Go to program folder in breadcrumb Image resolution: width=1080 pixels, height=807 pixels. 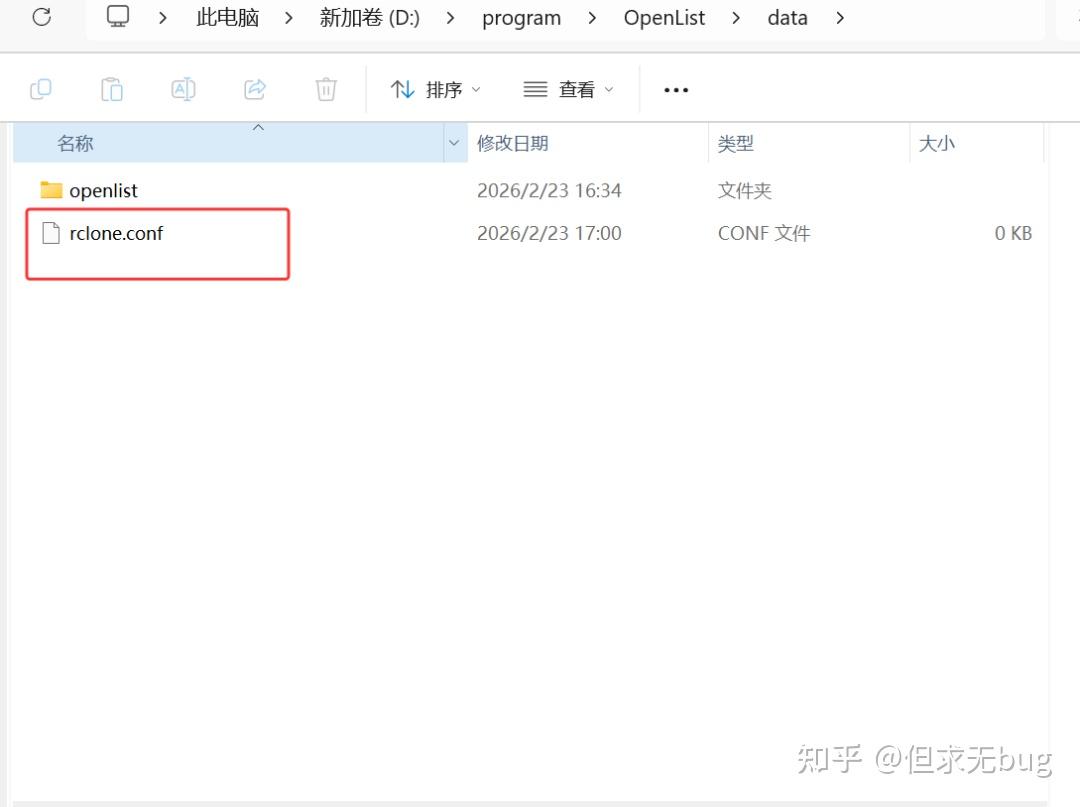tap(521, 18)
